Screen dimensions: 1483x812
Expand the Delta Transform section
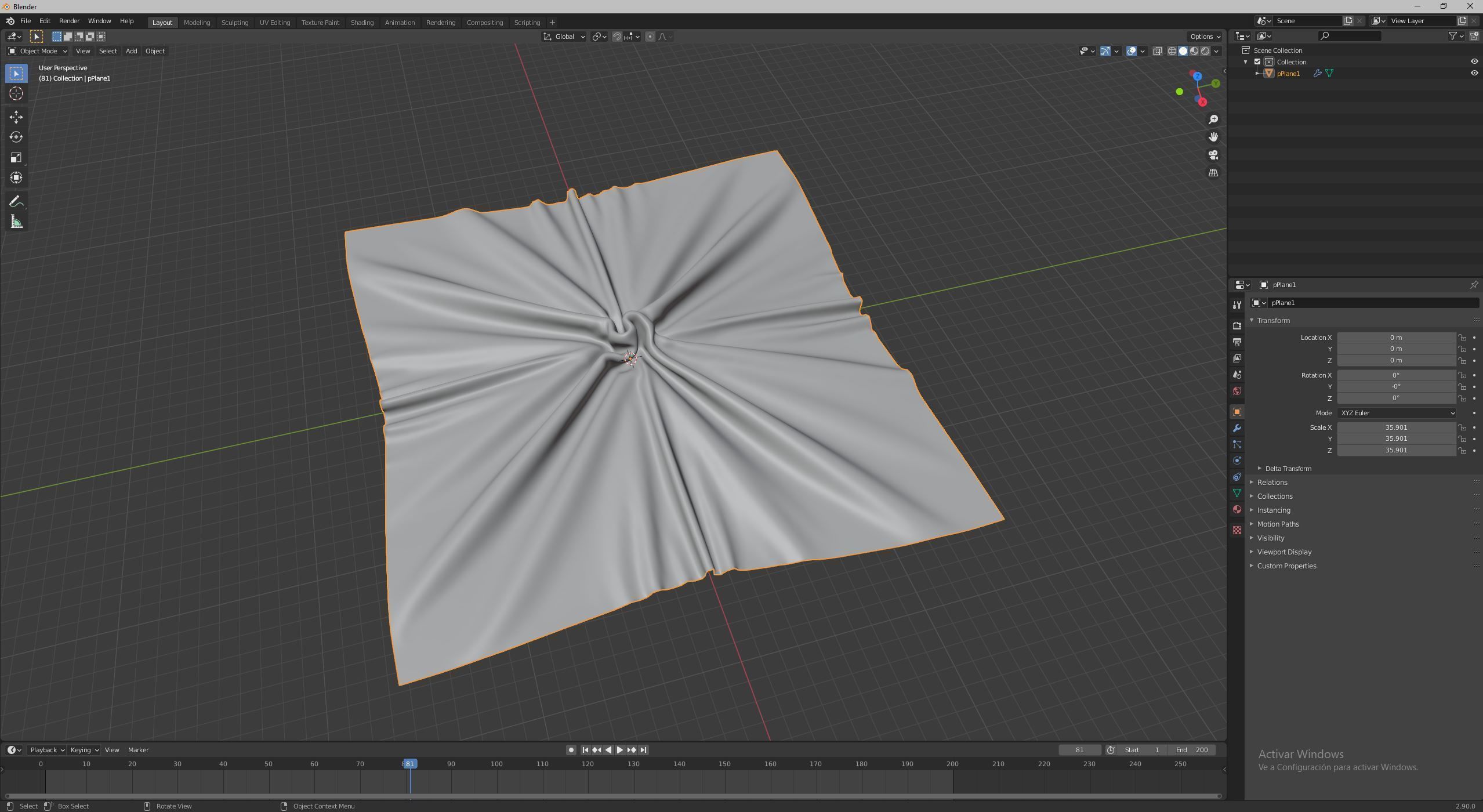[x=1287, y=468]
